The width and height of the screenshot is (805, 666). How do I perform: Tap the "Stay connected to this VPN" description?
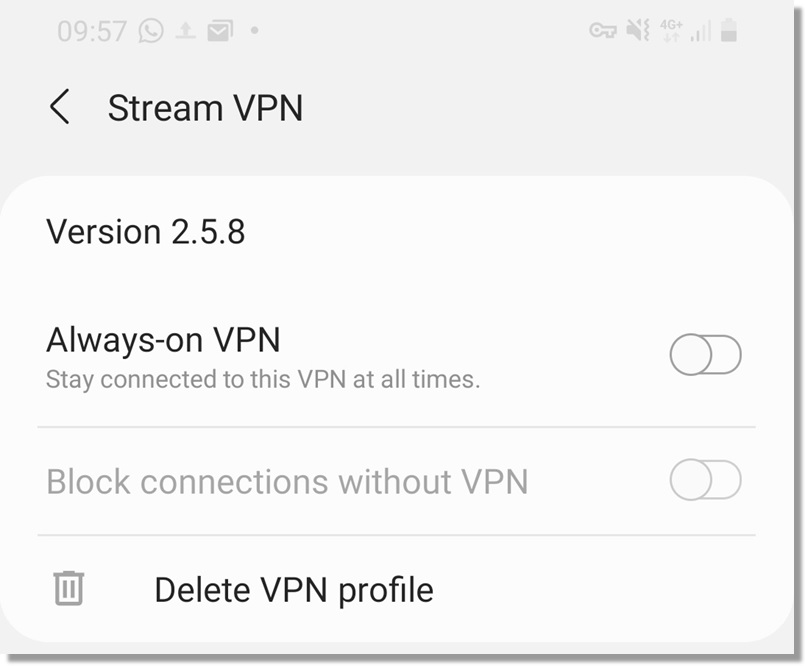(x=263, y=380)
